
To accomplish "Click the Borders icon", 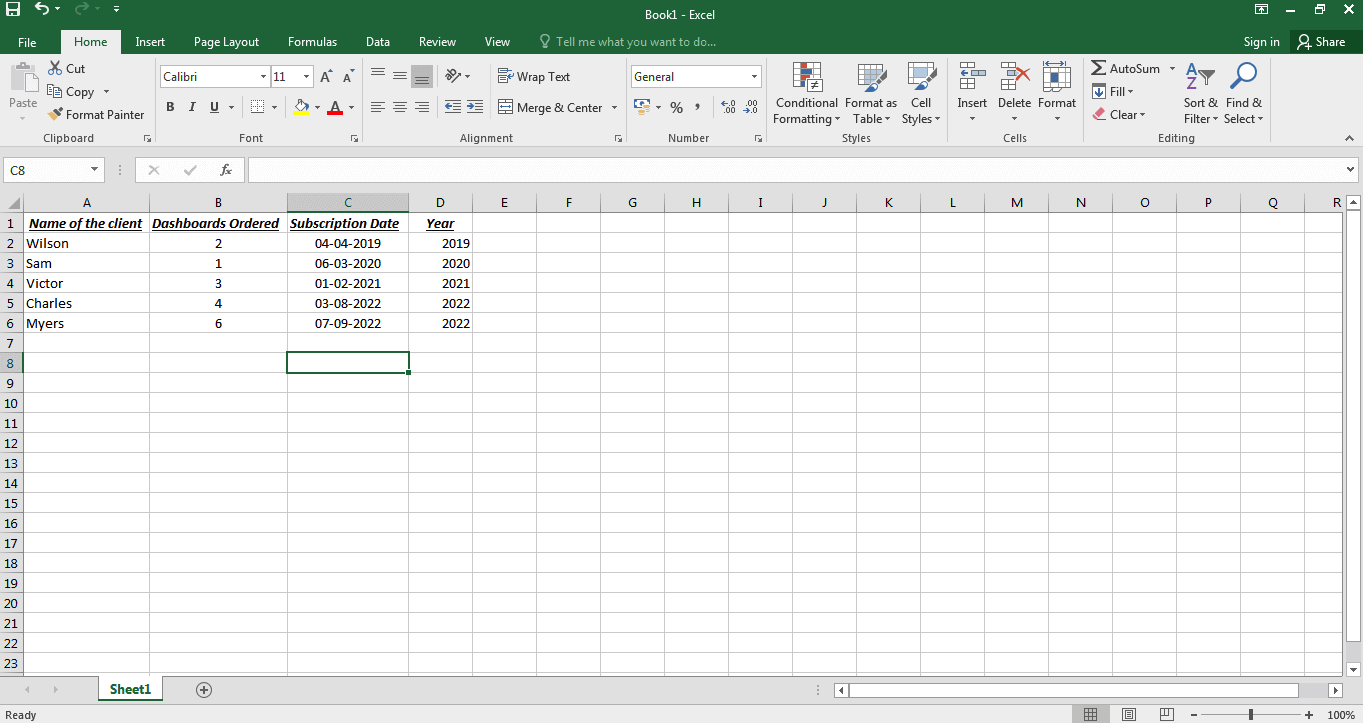I will click(x=258, y=107).
